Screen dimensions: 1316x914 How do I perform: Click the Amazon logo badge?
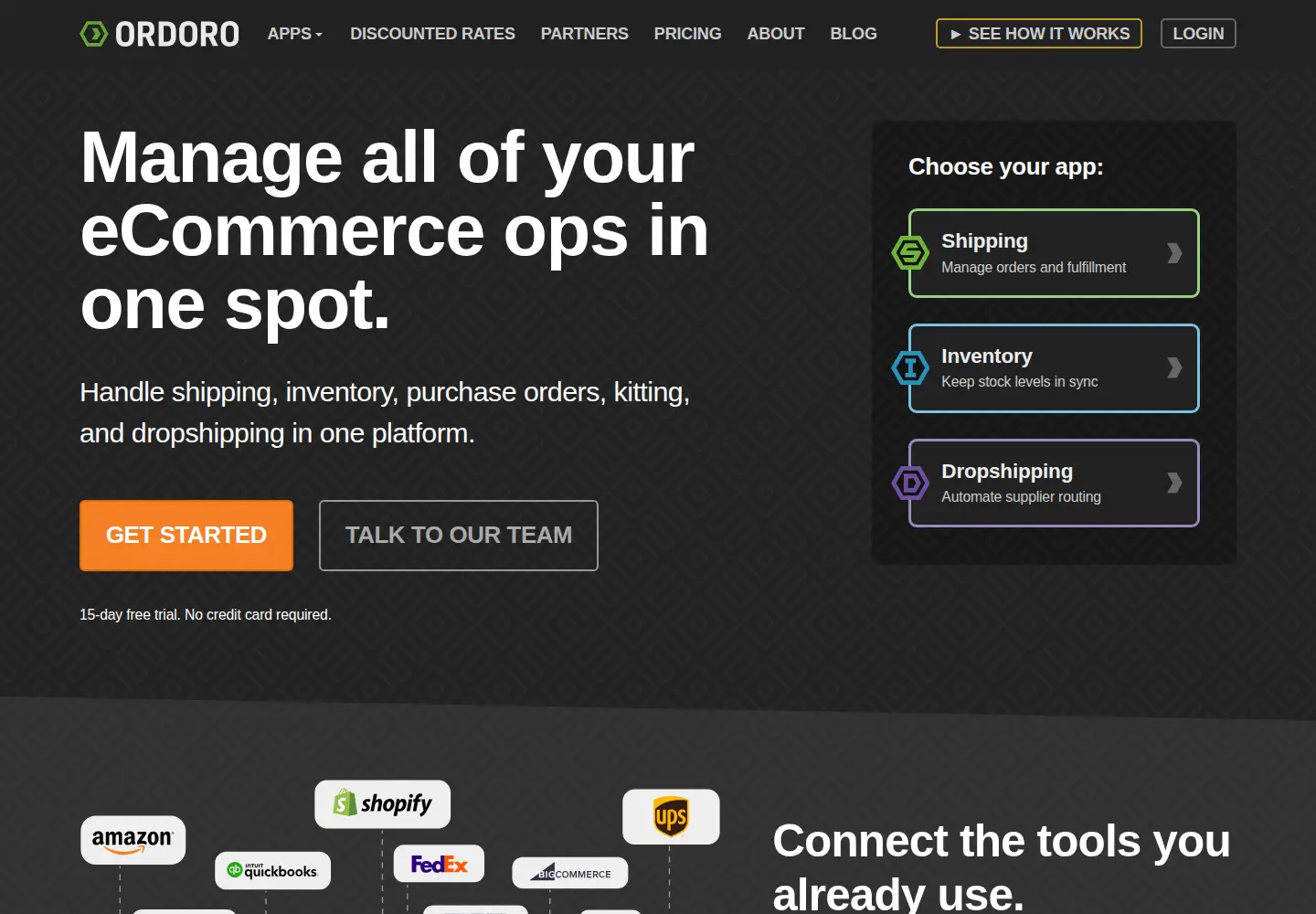click(x=133, y=840)
